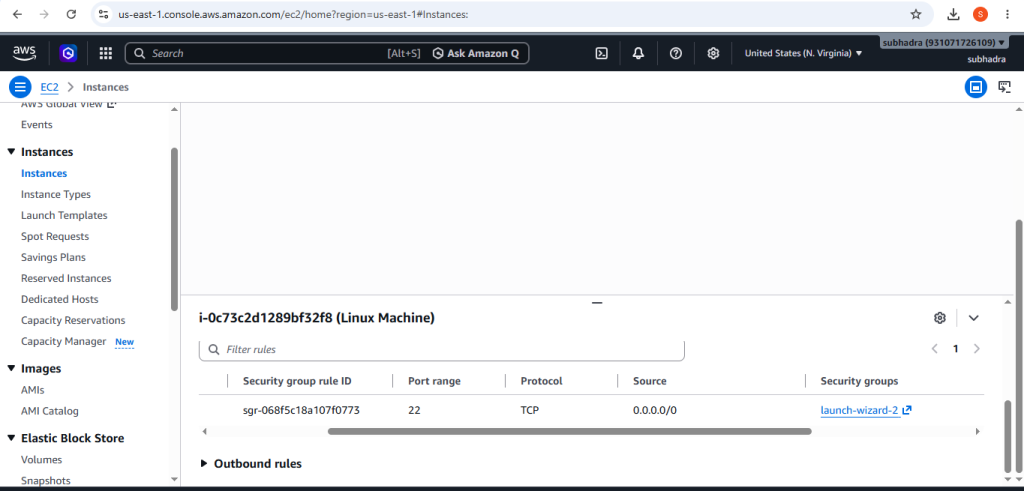
Task: Open the Amazon Q purple hexagon icon
Action: [x=68, y=53]
